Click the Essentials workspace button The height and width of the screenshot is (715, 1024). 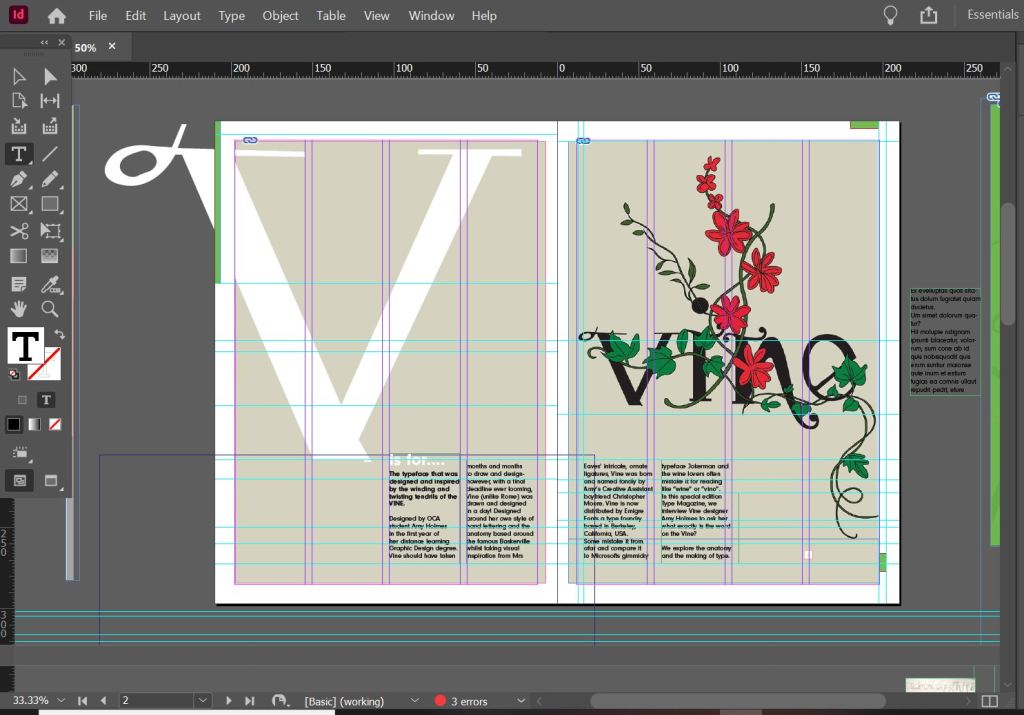[991, 15]
